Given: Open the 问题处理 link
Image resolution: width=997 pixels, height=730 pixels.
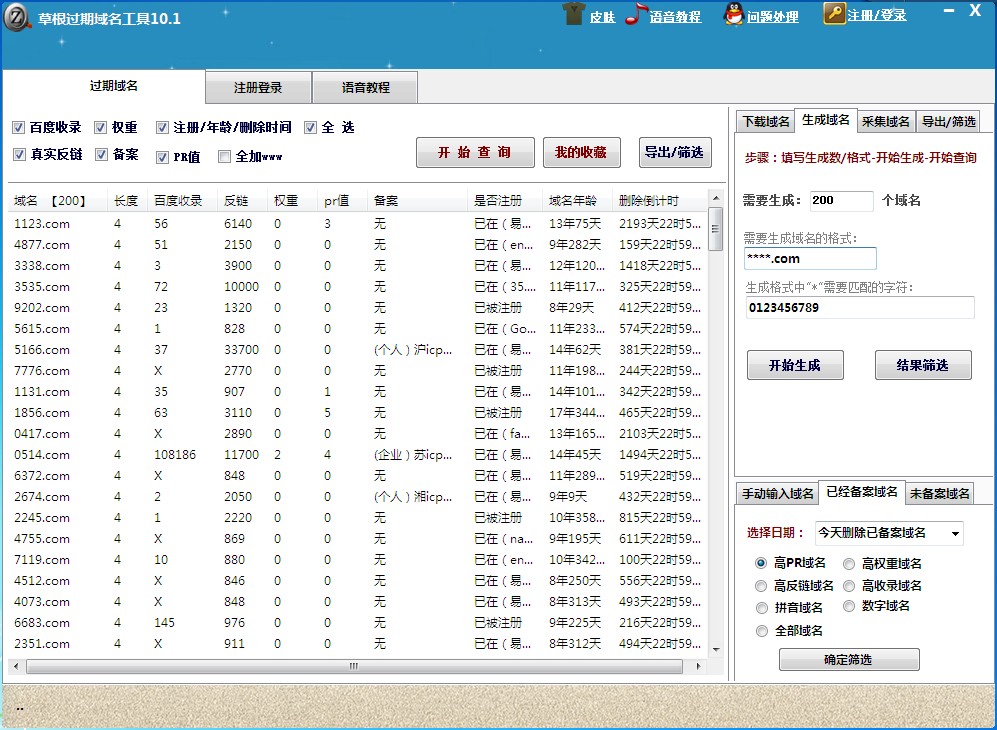Looking at the screenshot, I should (773, 17).
